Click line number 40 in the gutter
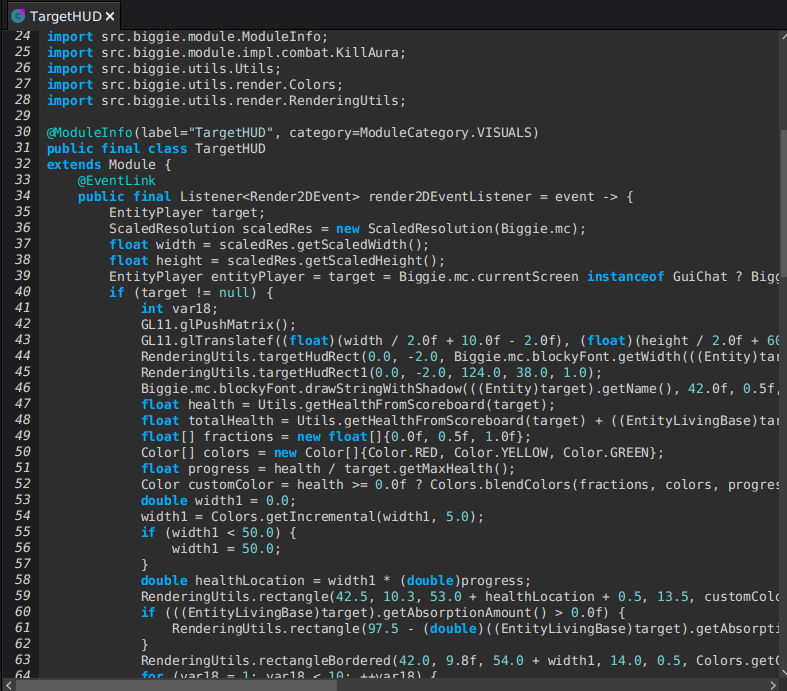 [23, 292]
